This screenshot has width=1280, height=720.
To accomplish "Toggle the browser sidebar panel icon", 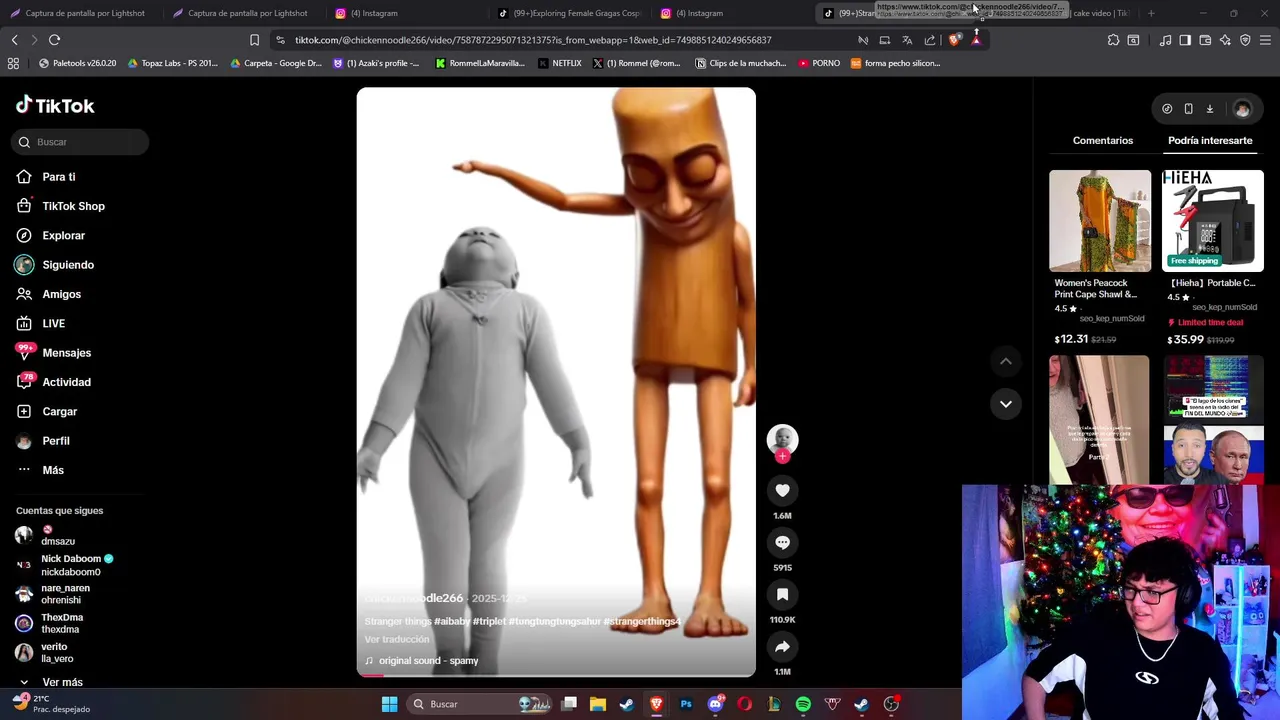I will coord(1185,40).
